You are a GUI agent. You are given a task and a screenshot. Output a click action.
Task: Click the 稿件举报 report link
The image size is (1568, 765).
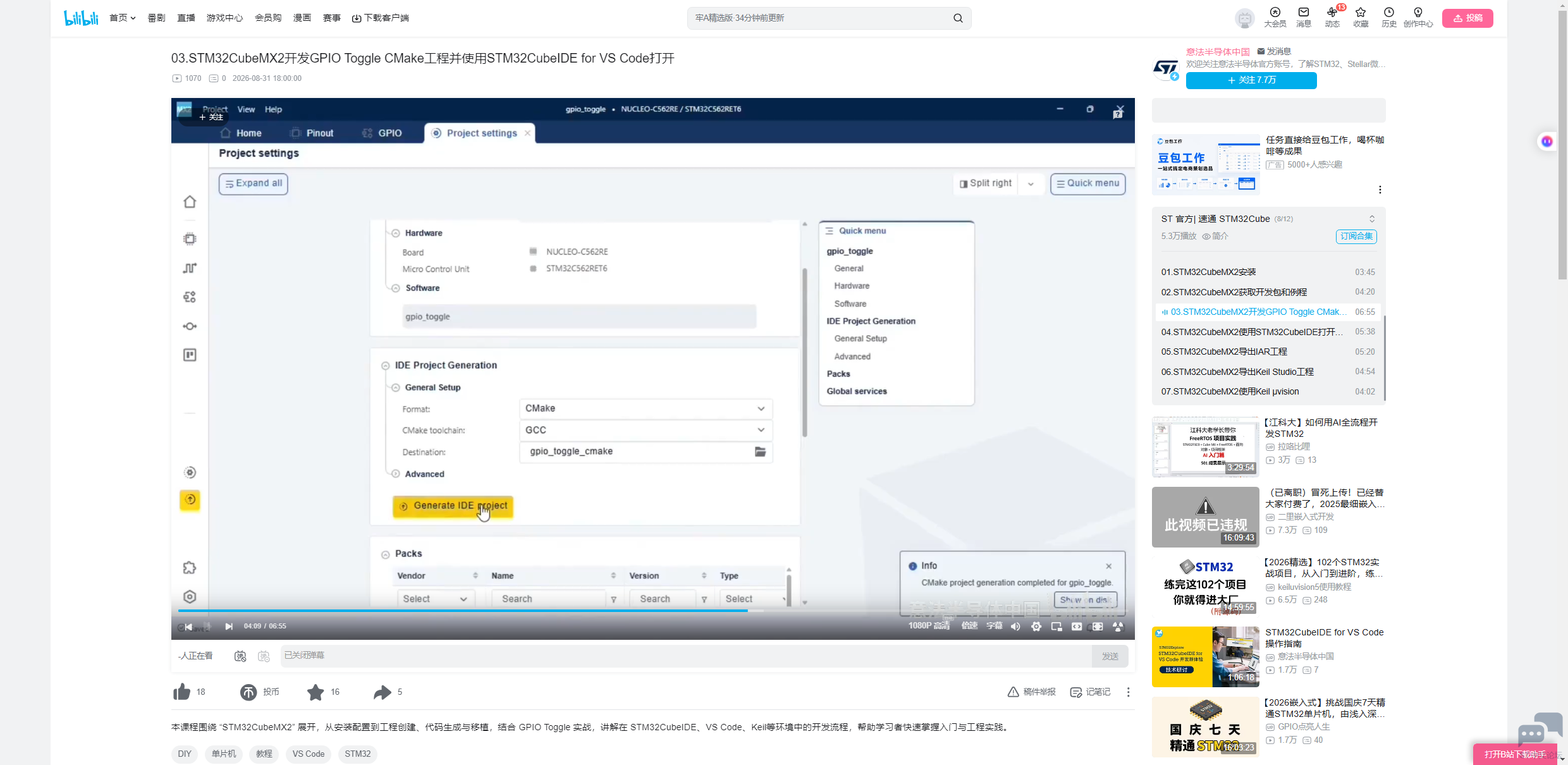tap(1032, 692)
